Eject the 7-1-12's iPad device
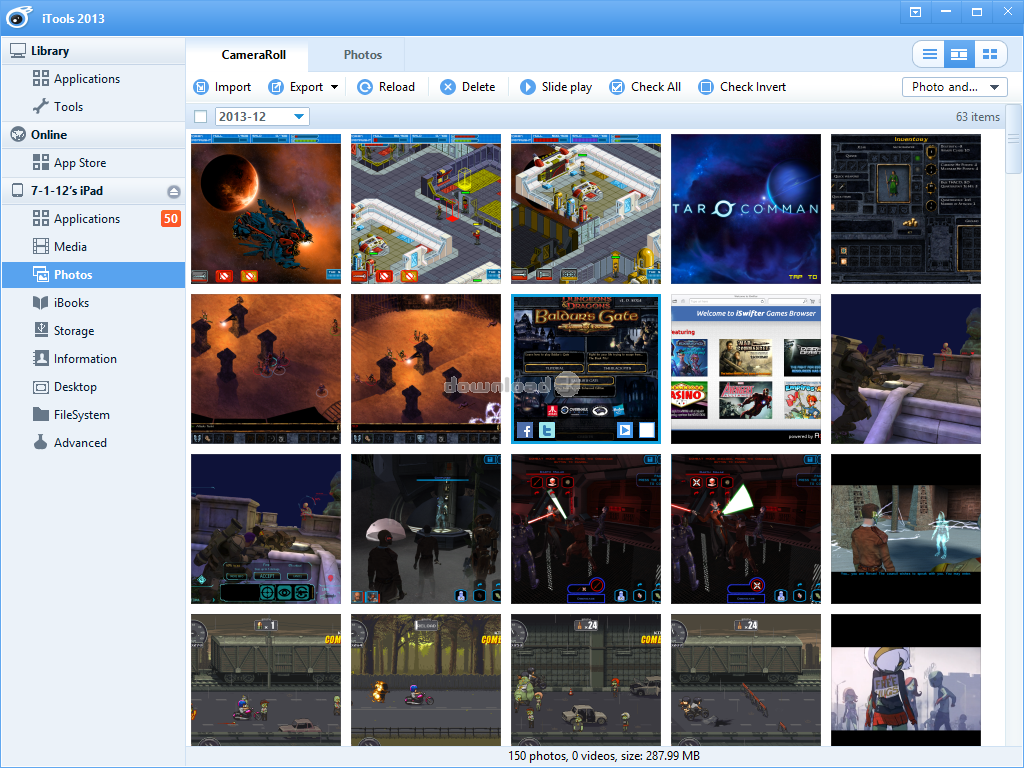Screen dimensions: 1024x768 (173, 191)
